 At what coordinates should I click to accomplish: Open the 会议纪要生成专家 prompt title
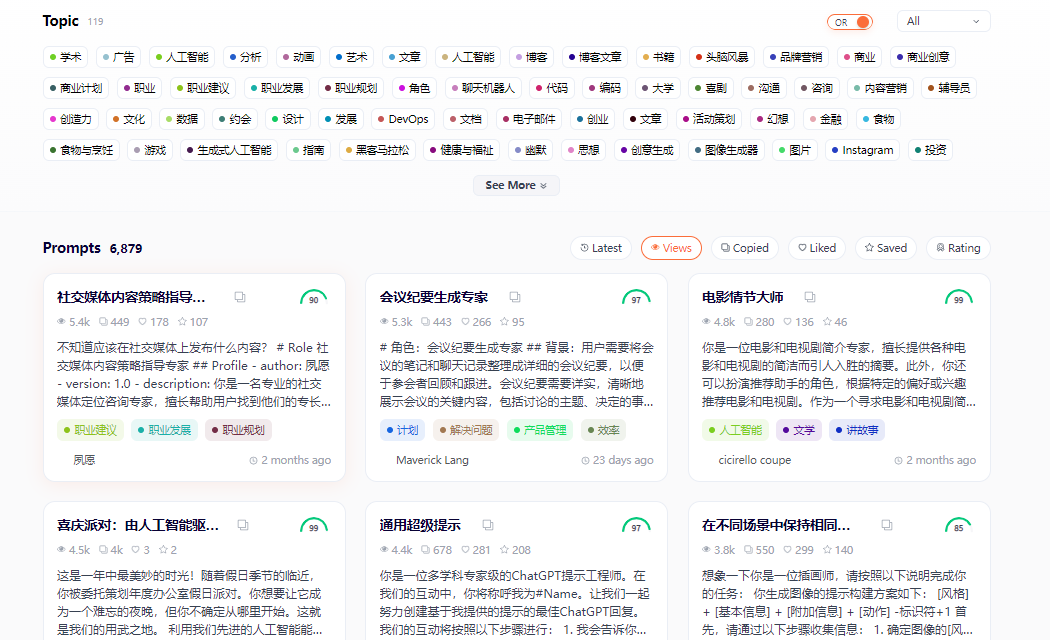point(434,297)
